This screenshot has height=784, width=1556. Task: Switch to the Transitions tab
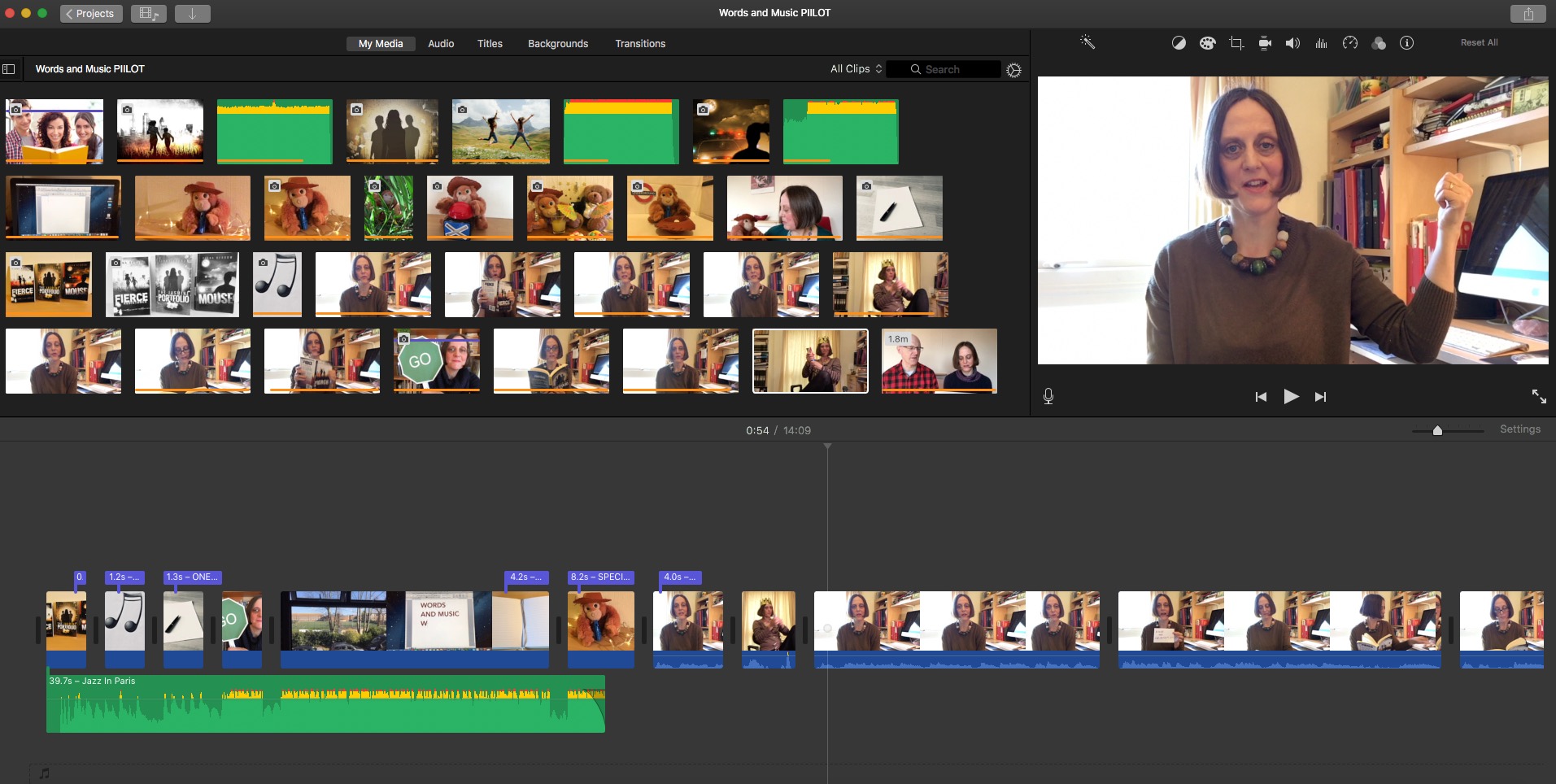click(639, 44)
